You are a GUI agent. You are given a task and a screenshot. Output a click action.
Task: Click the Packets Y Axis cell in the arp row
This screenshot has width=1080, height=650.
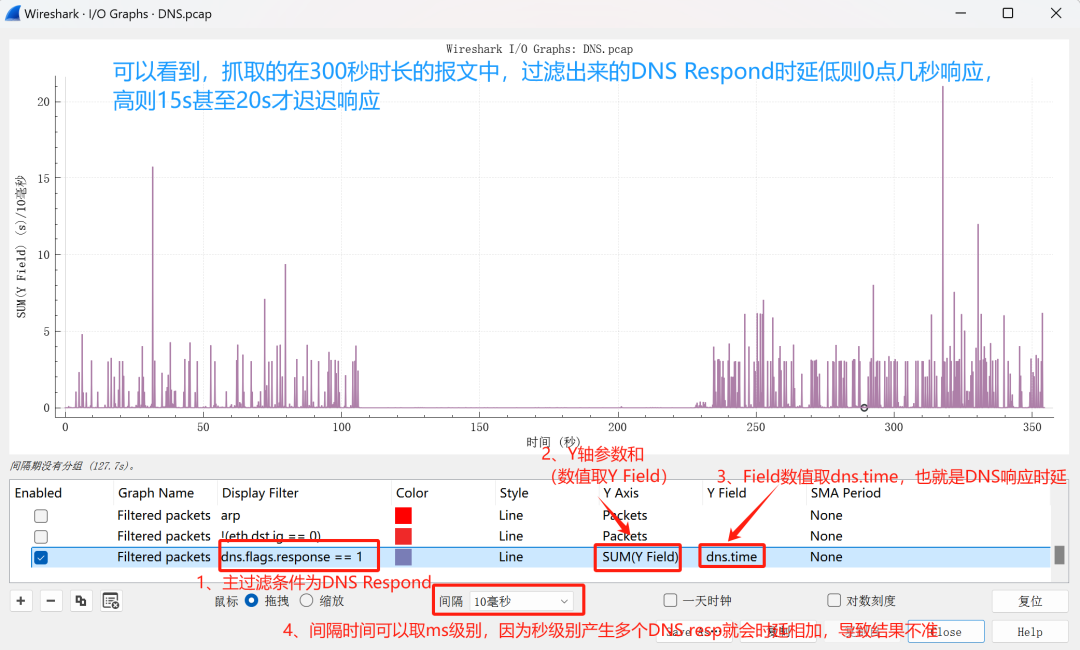(x=625, y=516)
